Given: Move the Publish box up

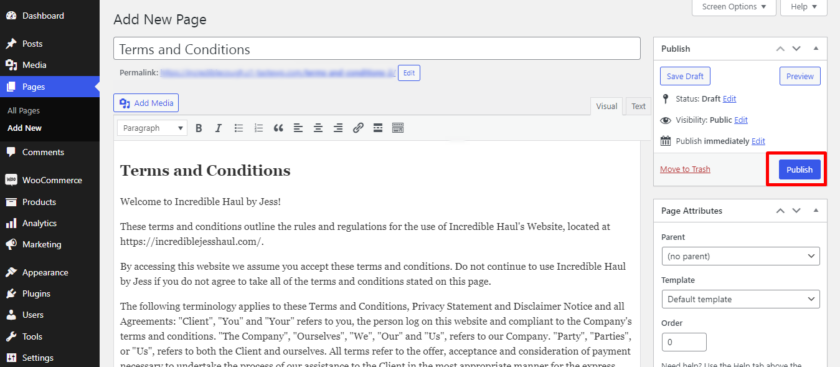Looking at the screenshot, I should 781,49.
